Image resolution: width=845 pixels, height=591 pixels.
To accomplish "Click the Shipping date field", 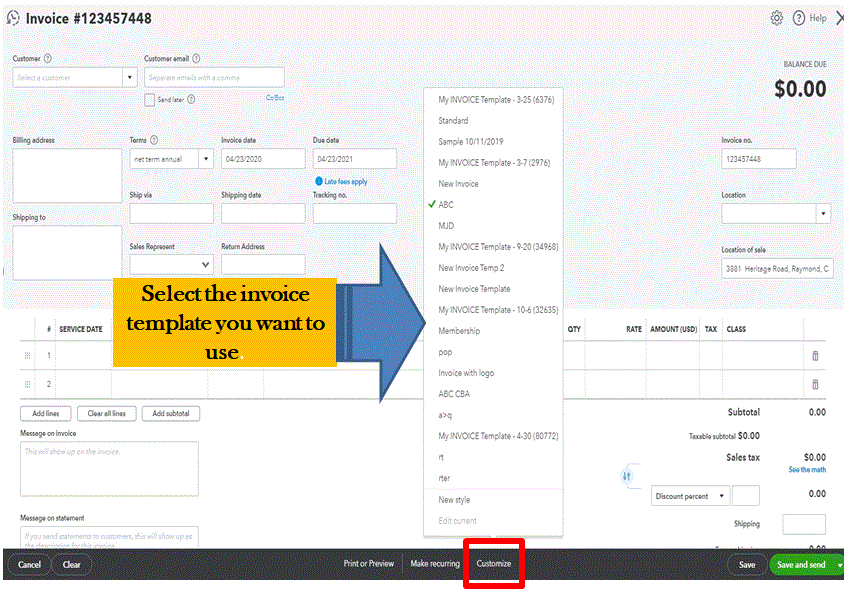I will [263, 214].
